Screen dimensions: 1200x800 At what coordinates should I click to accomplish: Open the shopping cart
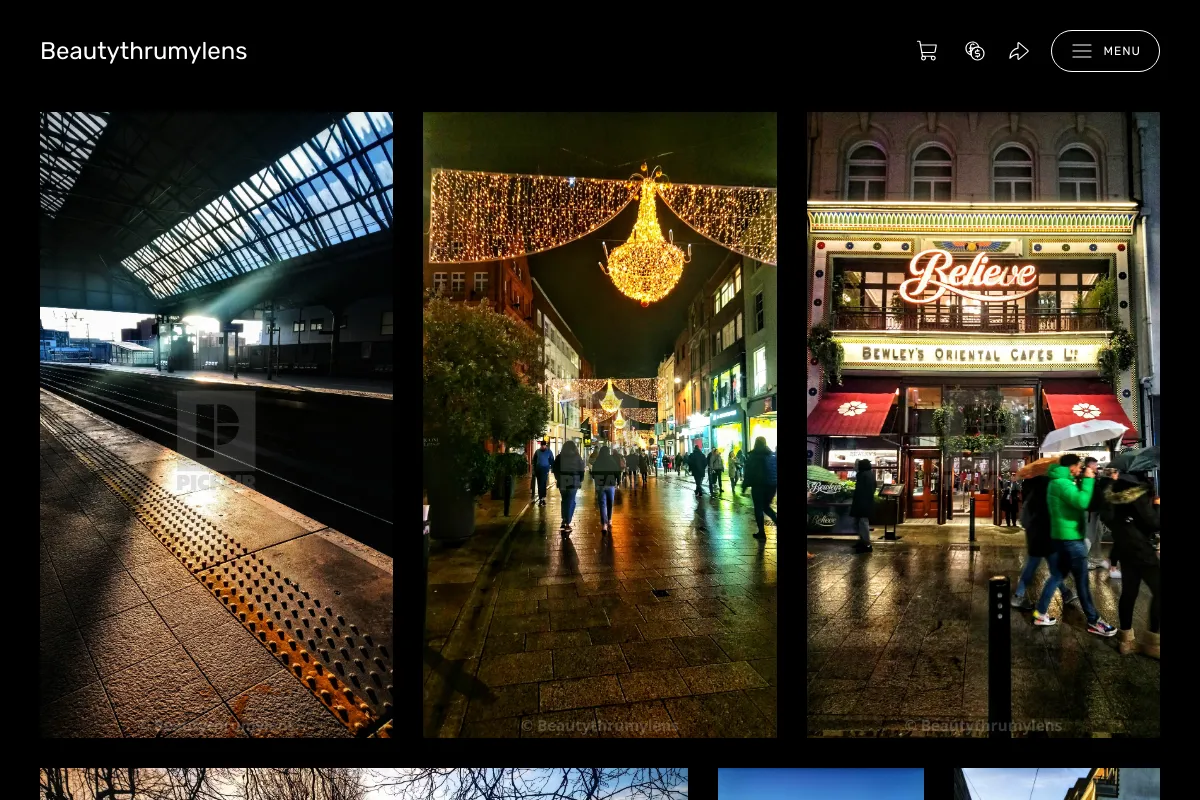(927, 51)
